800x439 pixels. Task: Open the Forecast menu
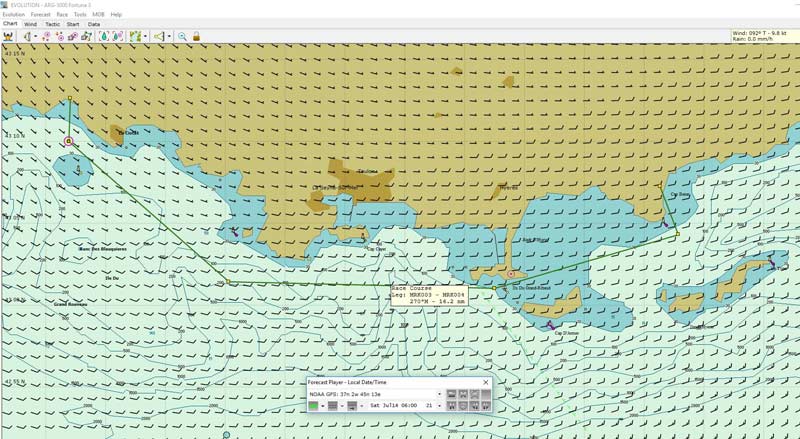[x=40, y=14]
